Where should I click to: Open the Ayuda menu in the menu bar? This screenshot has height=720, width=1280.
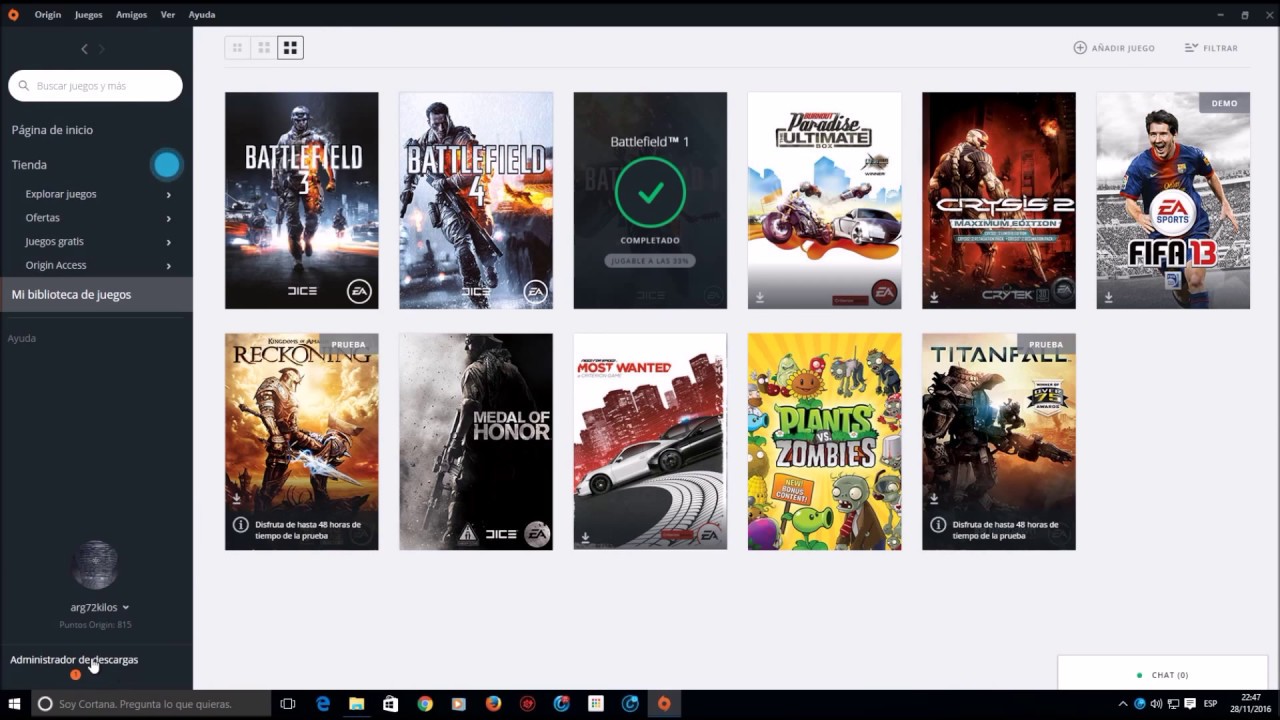(x=202, y=15)
